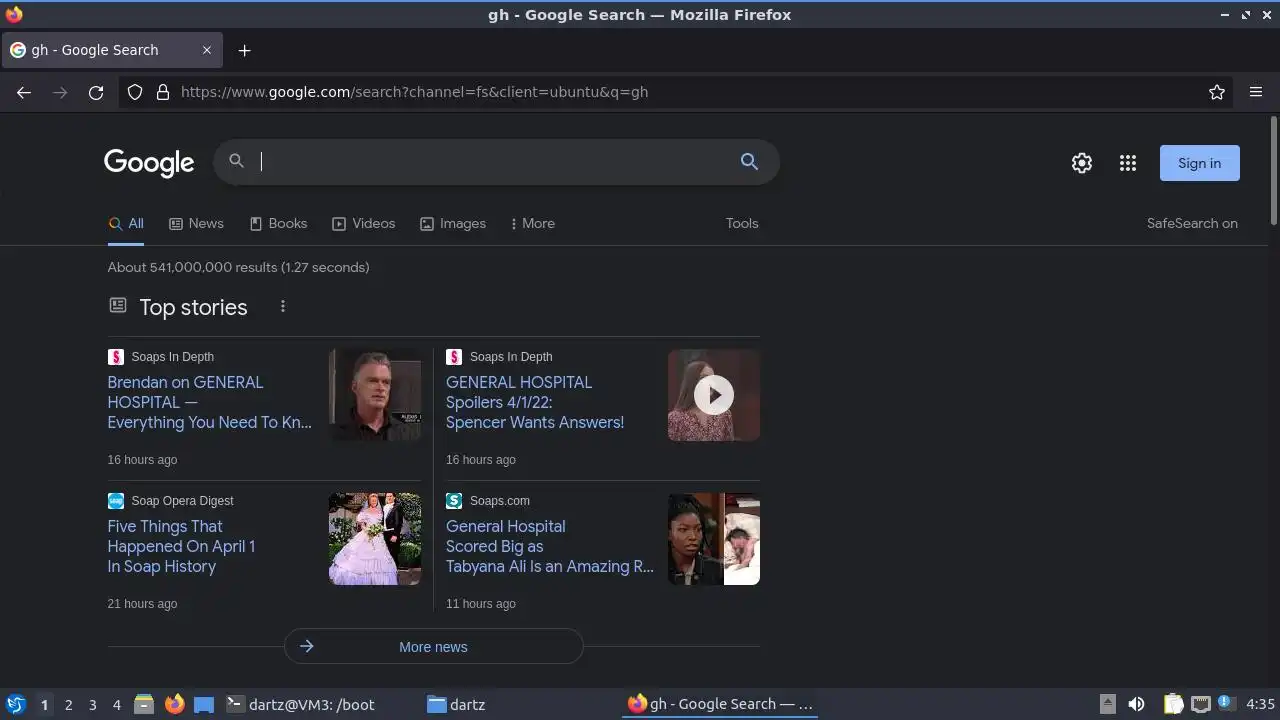The image size is (1280, 720).
Task: Click the blue desktop icon in taskbar
Action: [x=204, y=704]
